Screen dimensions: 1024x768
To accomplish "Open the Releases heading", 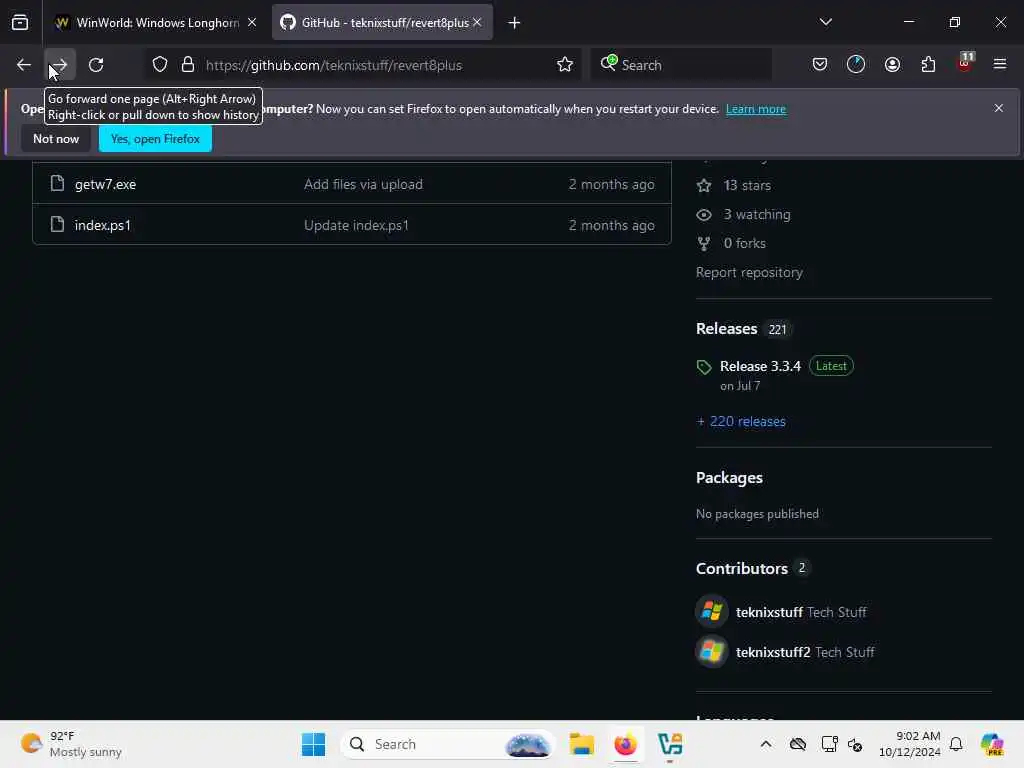I will click(x=726, y=328).
